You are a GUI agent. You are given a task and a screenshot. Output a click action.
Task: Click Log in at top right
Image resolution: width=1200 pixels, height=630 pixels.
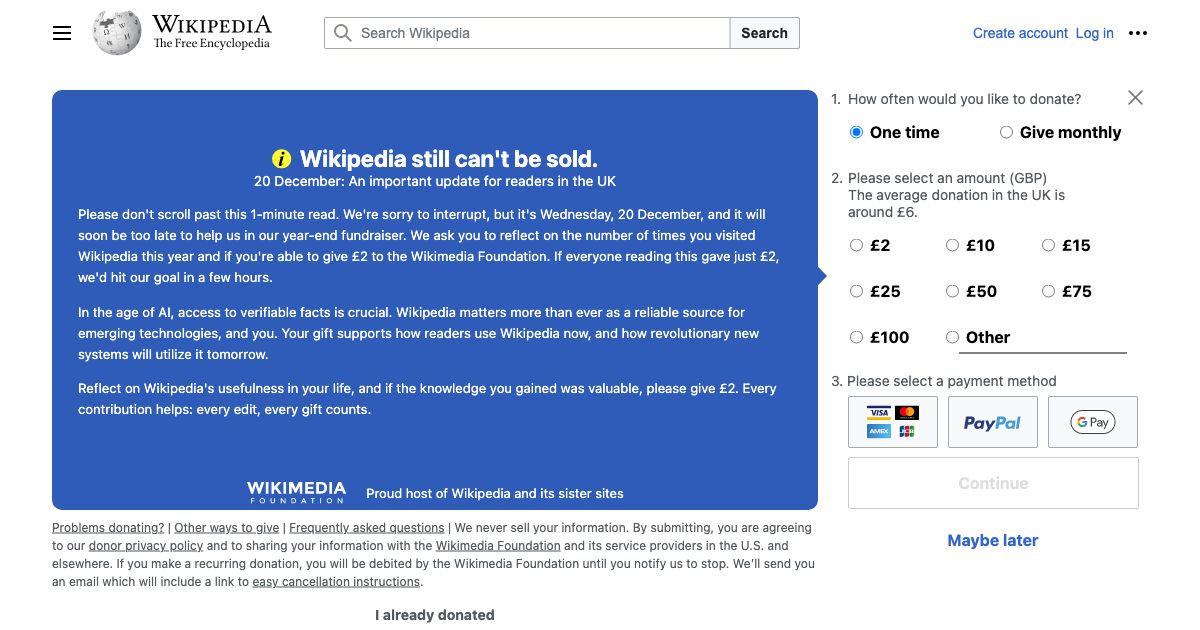(x=1094, y=33)
